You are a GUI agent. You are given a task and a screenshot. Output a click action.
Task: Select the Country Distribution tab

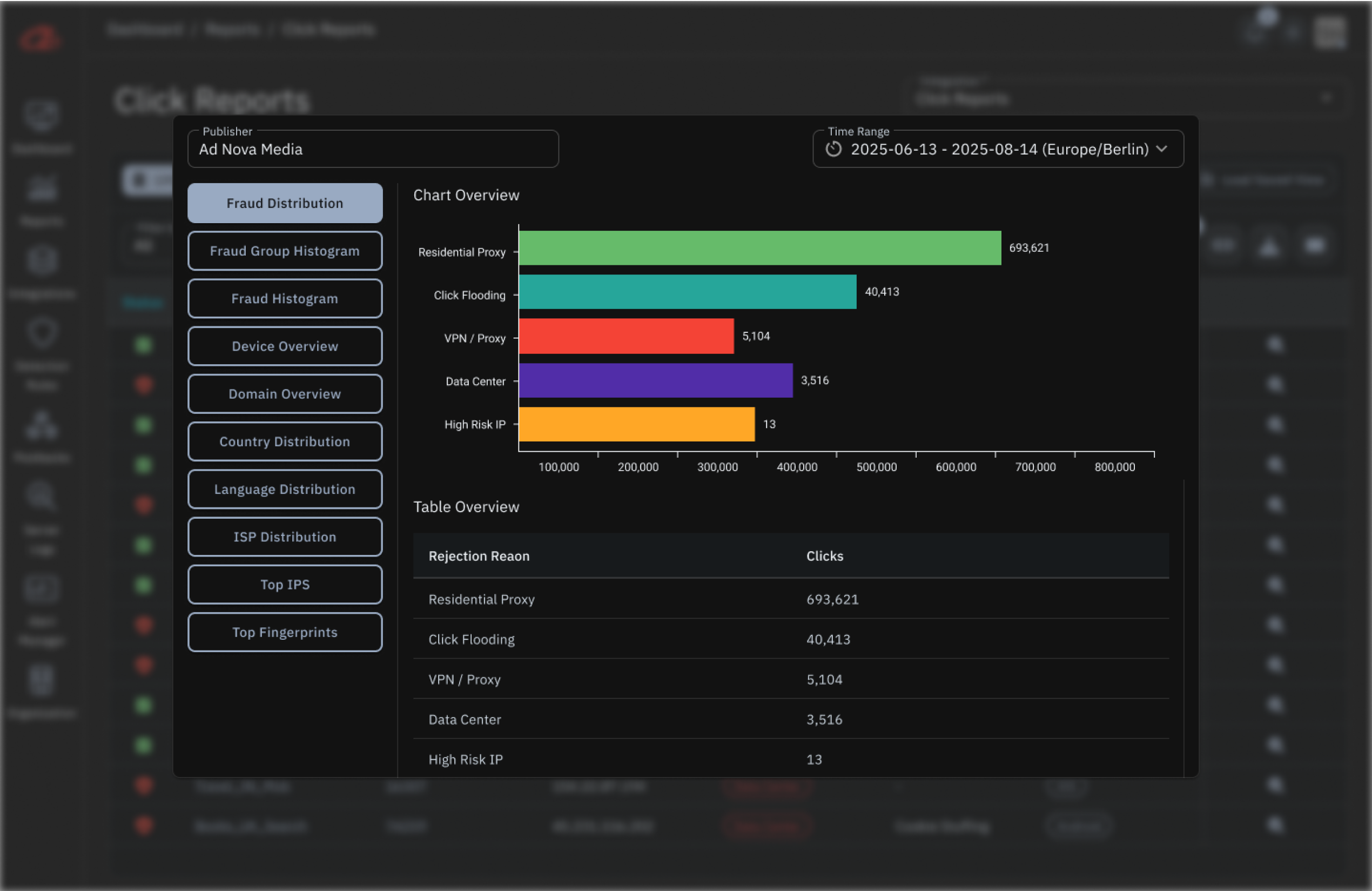[285, 441]
